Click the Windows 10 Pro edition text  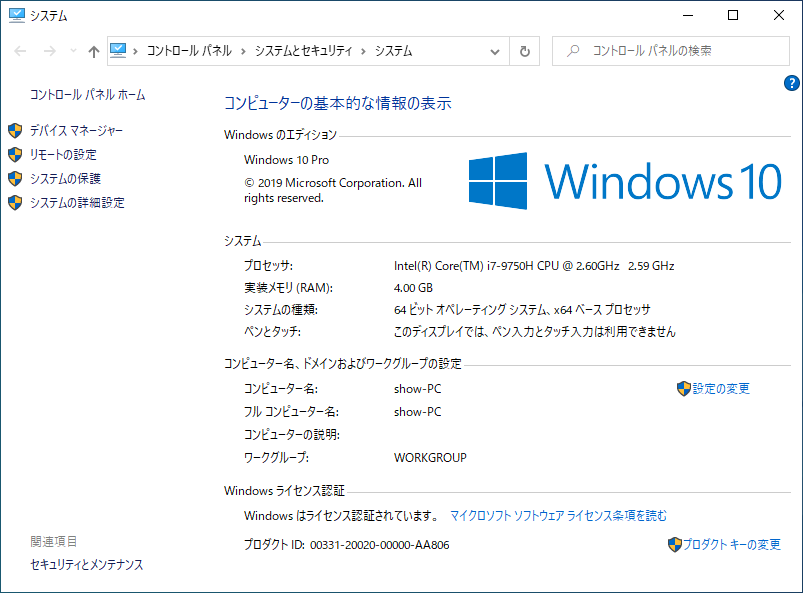coord(286,160)
